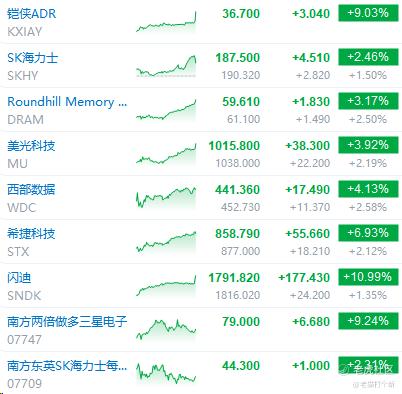Select the 美光科技 MU row
Viewport: 402px width, 394px height.
tap(201, 154)
